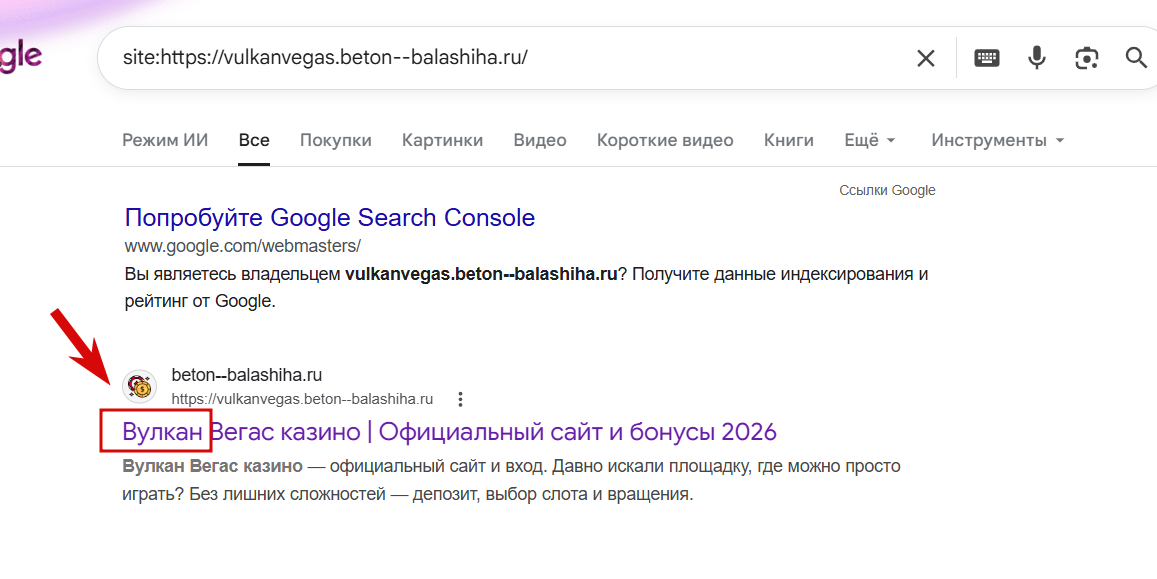Open the Короткие видео tab
The height and width of the screenshot is (579, 1157).
[665, 140]
